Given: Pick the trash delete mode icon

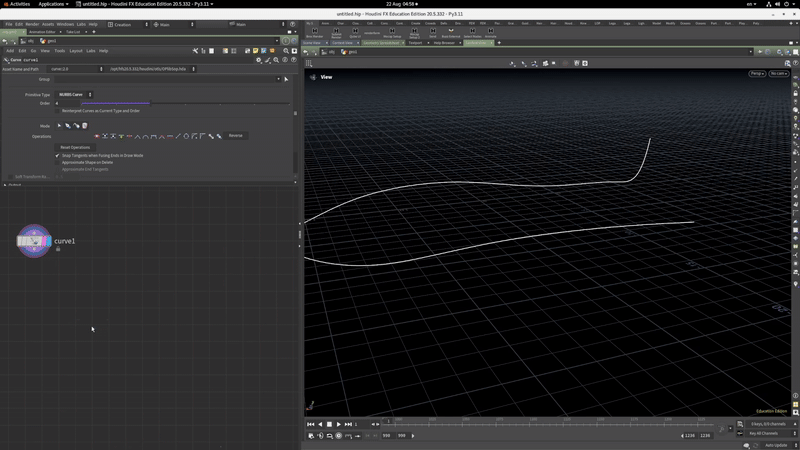Looking at the screenshot, I should (x=85, y=126).
